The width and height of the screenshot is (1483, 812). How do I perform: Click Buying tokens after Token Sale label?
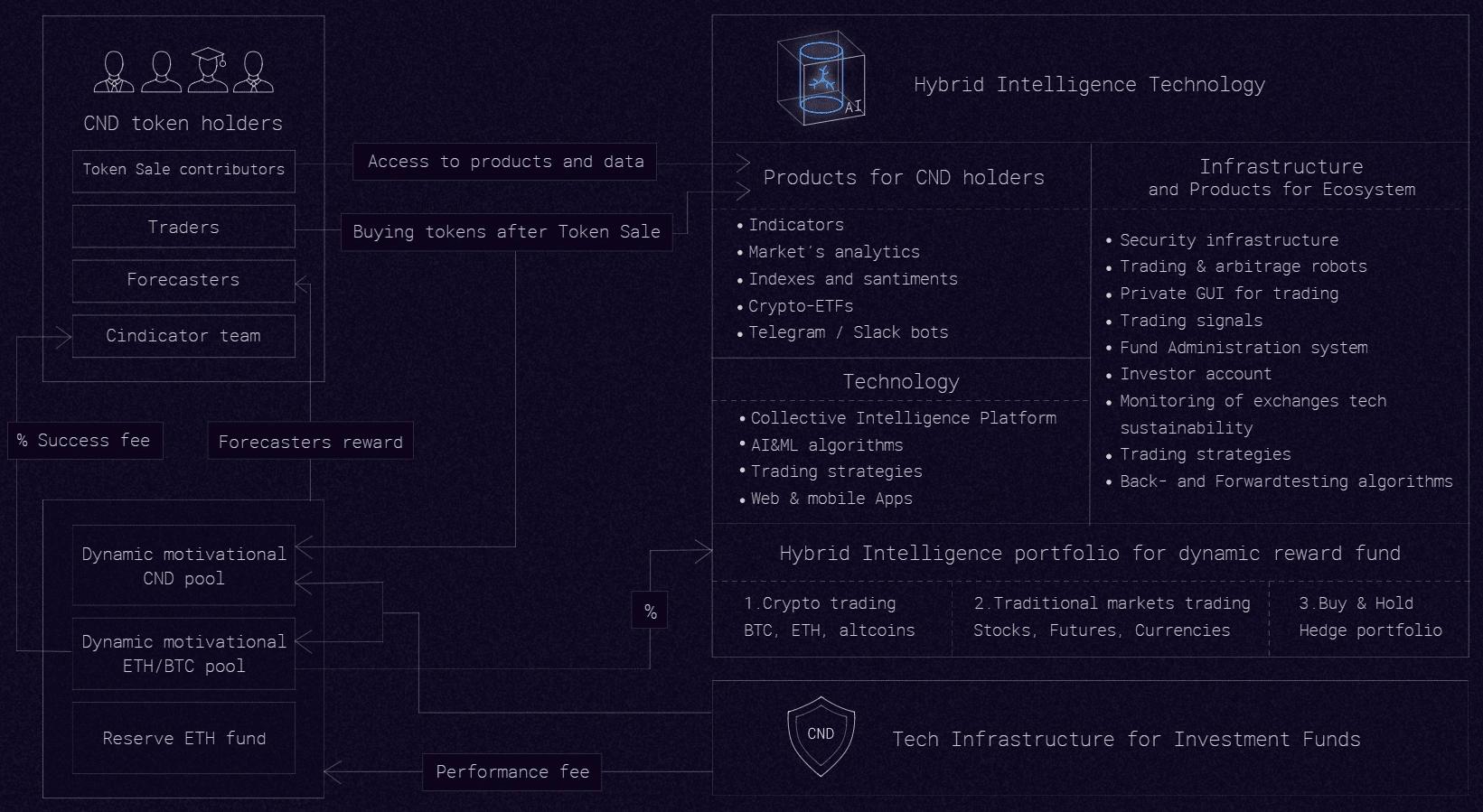click(x=506, y=231)
